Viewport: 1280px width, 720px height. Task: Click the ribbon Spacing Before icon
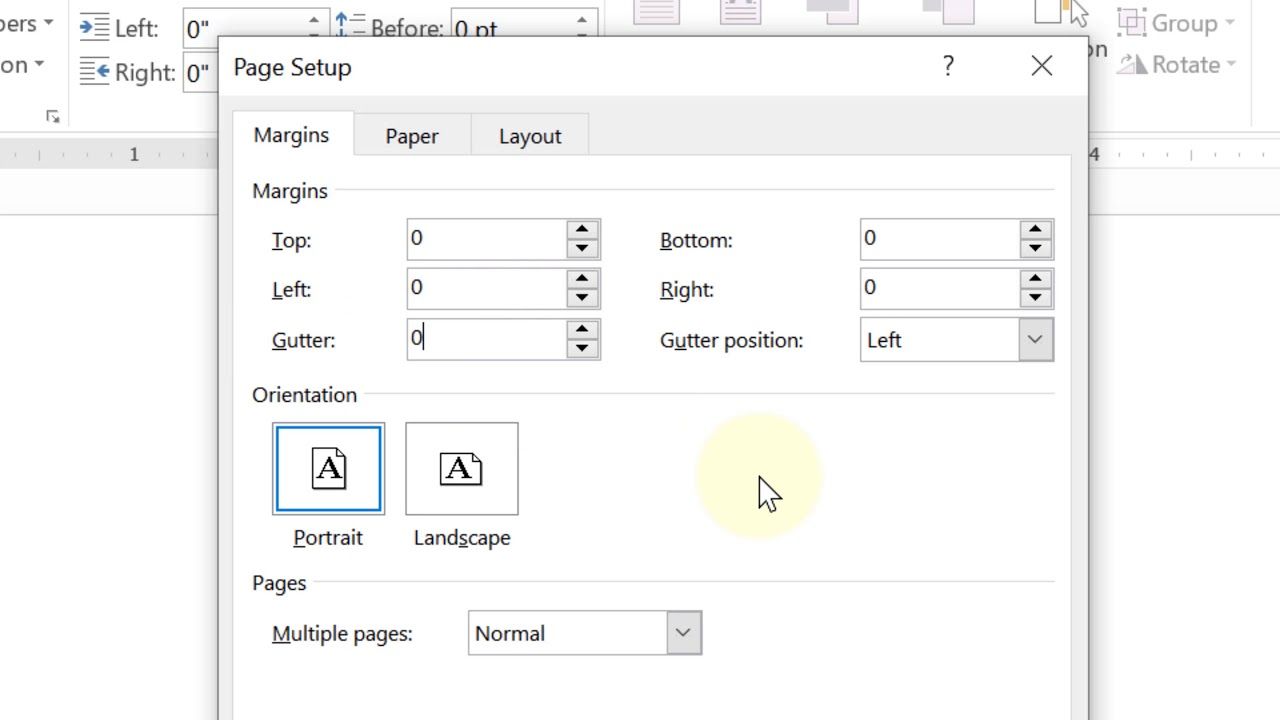click(350, 27)
